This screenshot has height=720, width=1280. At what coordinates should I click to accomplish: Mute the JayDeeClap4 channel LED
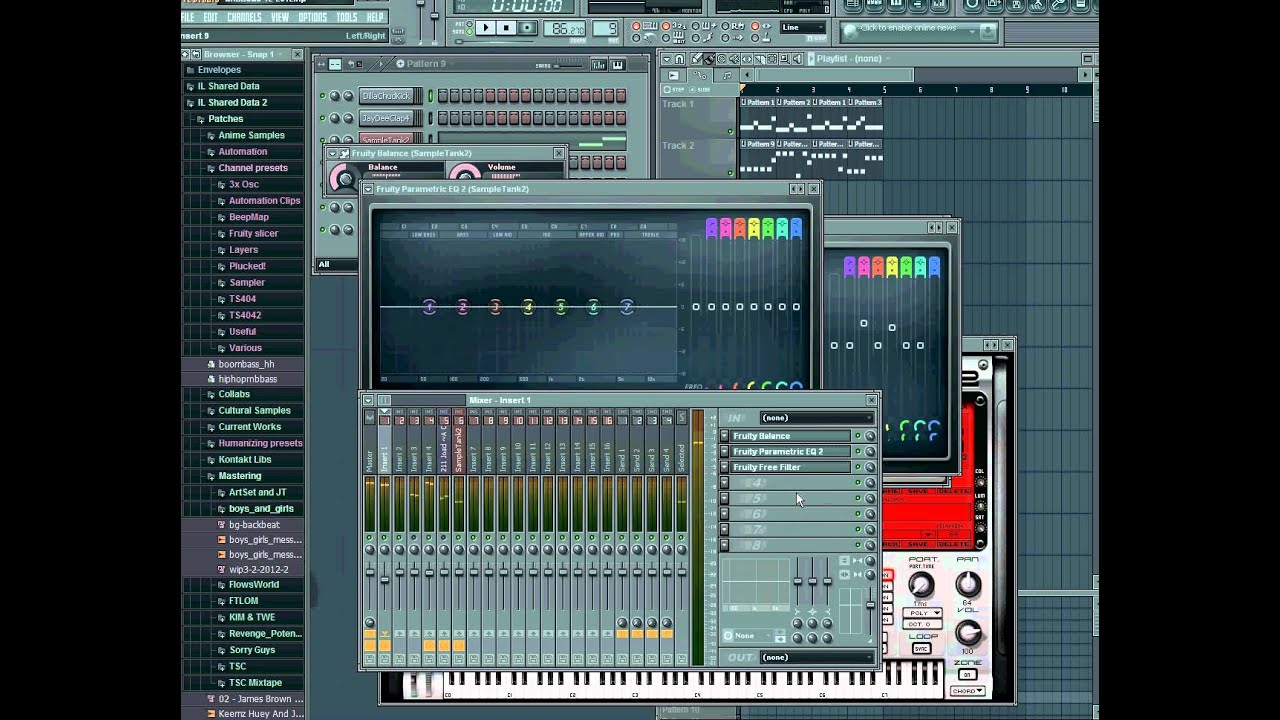(x=322, y=118)
